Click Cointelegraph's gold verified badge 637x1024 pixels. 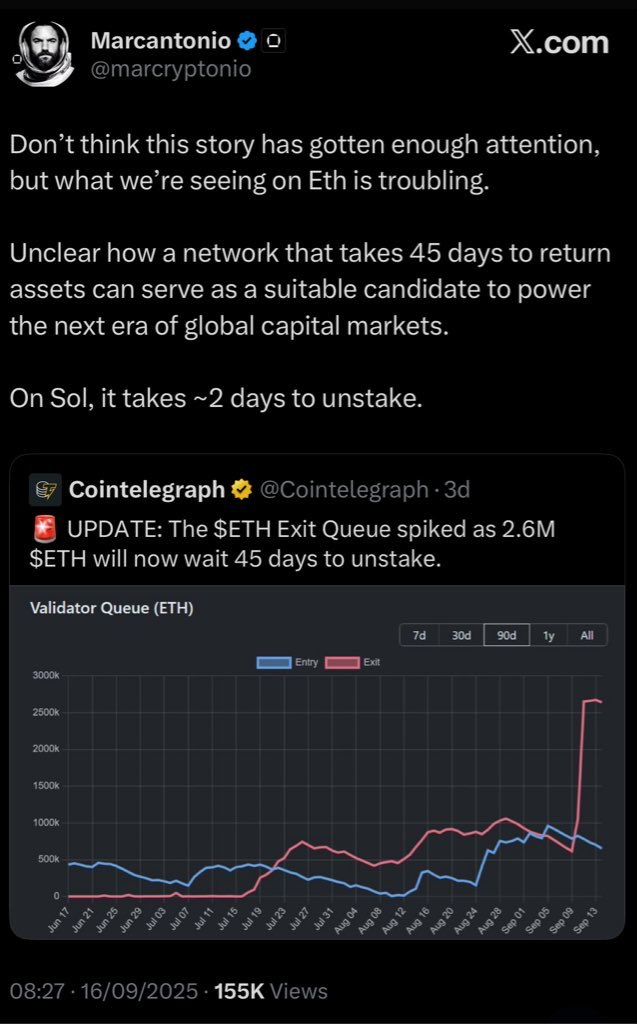[241, 490]
